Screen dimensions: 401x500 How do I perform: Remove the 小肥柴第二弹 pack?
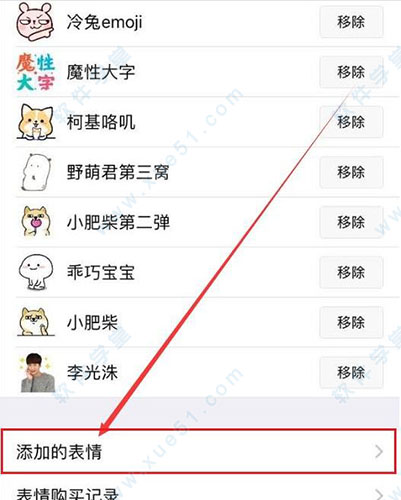351,222
